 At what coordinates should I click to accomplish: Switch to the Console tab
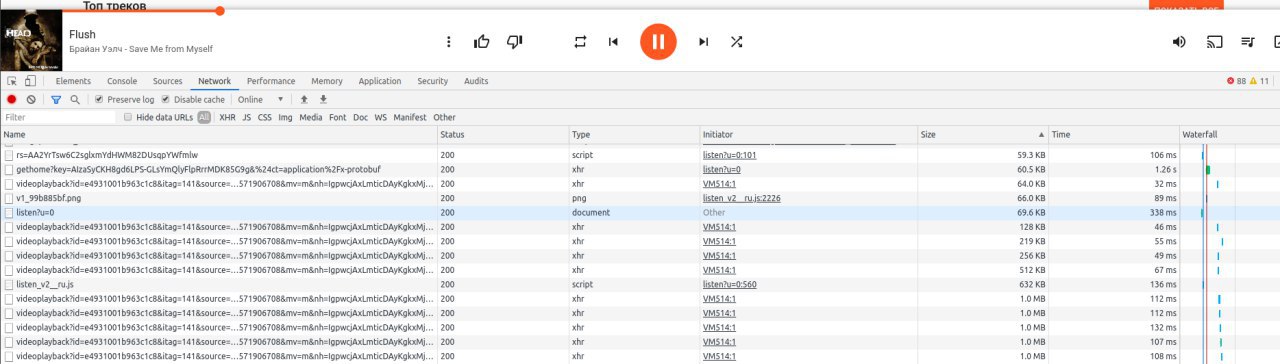pos(122,81)
